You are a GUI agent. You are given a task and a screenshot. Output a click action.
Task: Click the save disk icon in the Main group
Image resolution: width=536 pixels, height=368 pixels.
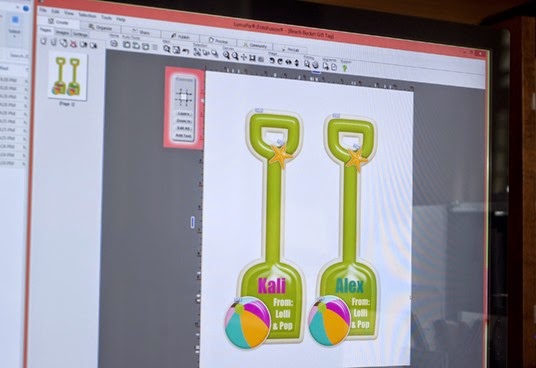coord(176,50)
